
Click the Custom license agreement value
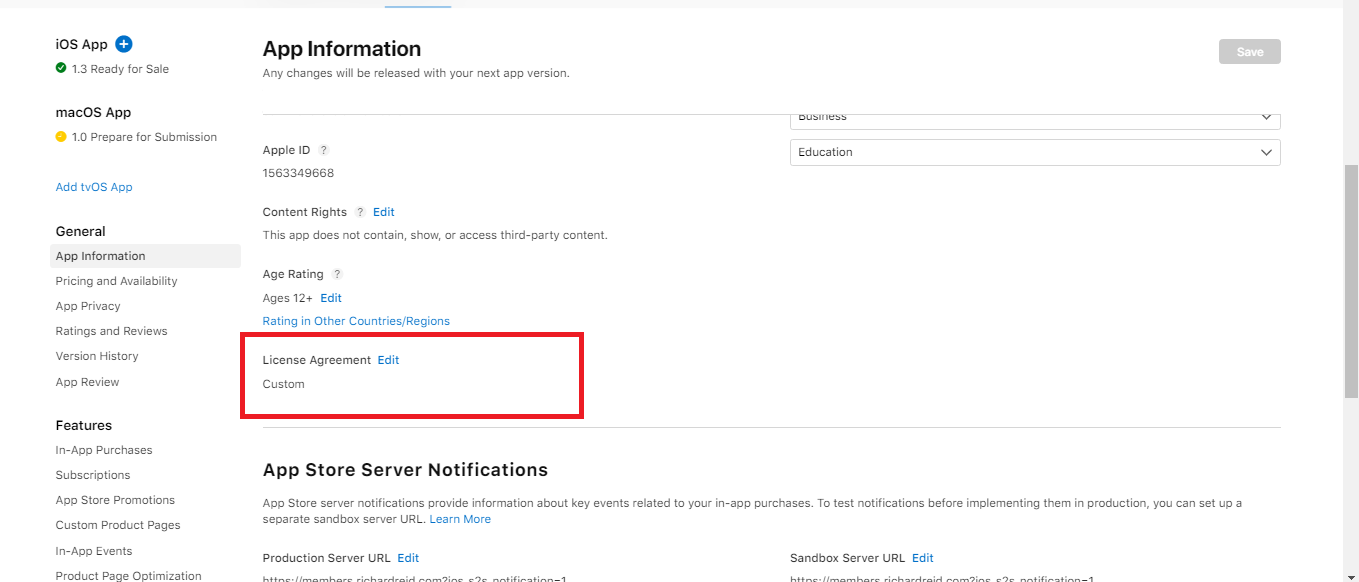pos(283,384)
